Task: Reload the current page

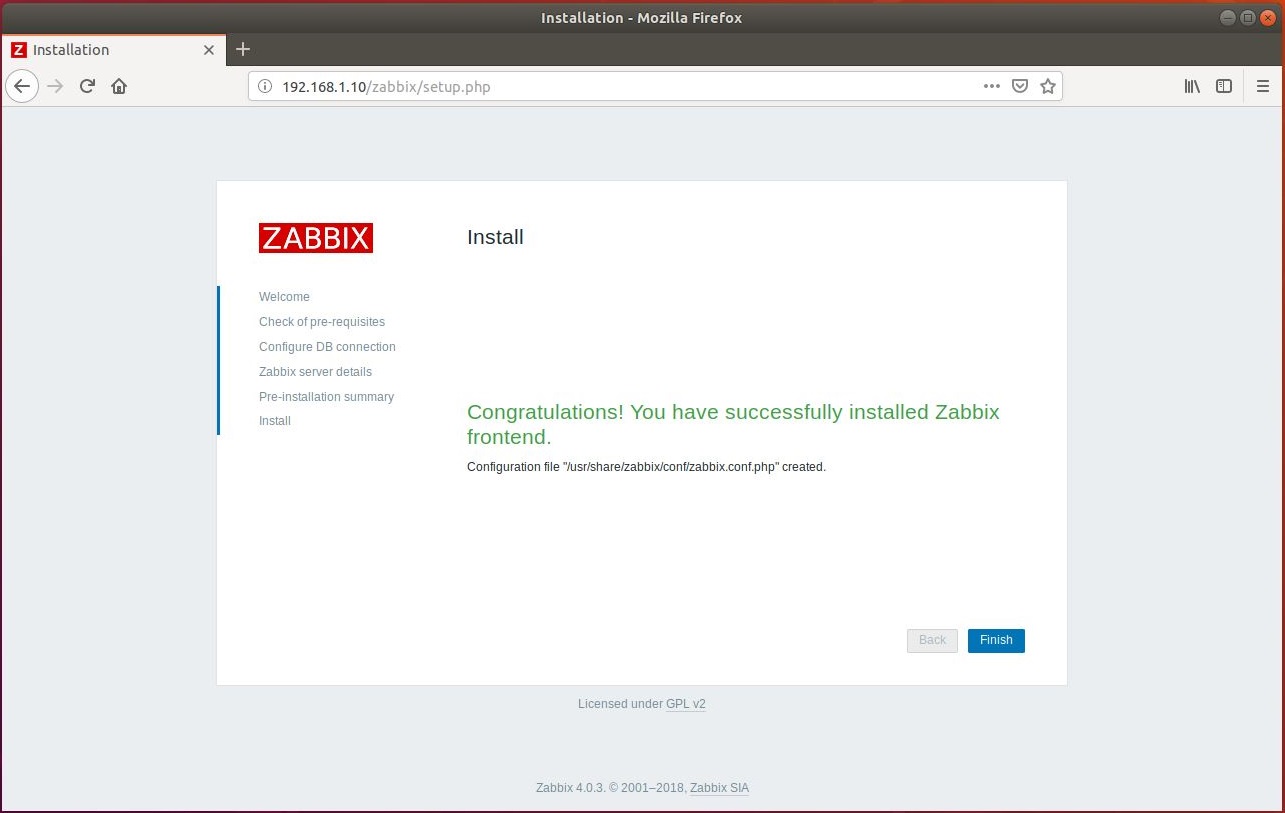Action: tap(87, 86)
